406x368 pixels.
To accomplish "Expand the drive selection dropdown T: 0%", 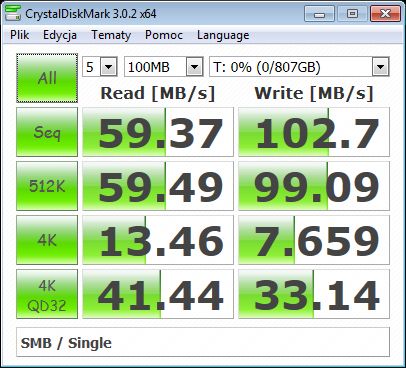I will tap(380, 67).
